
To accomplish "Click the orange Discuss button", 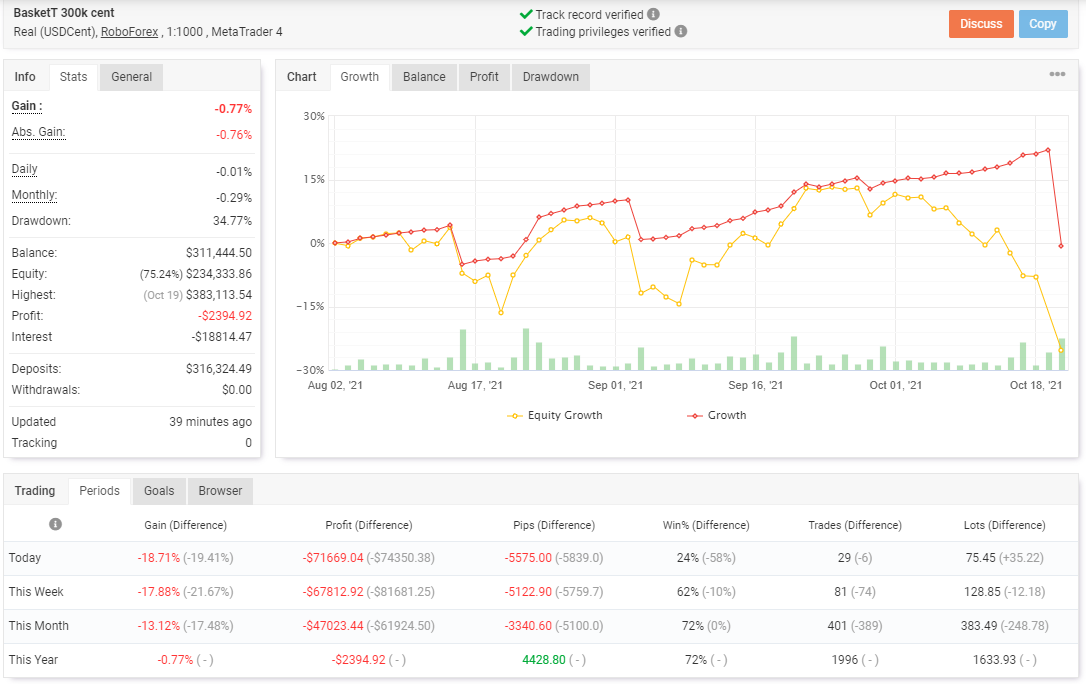I will pos(981,24).
